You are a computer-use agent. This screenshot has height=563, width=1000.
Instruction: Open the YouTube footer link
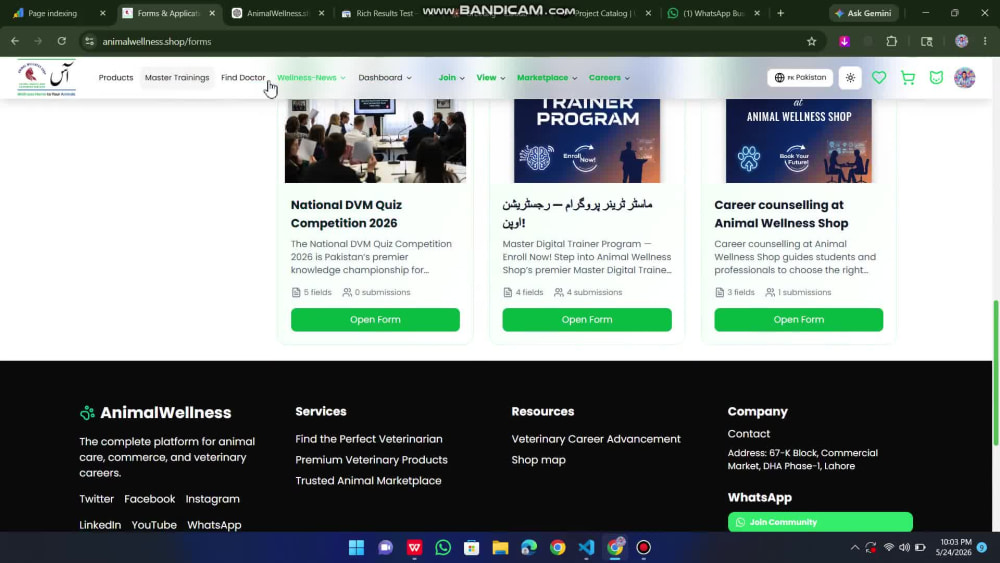coord(154,525)
